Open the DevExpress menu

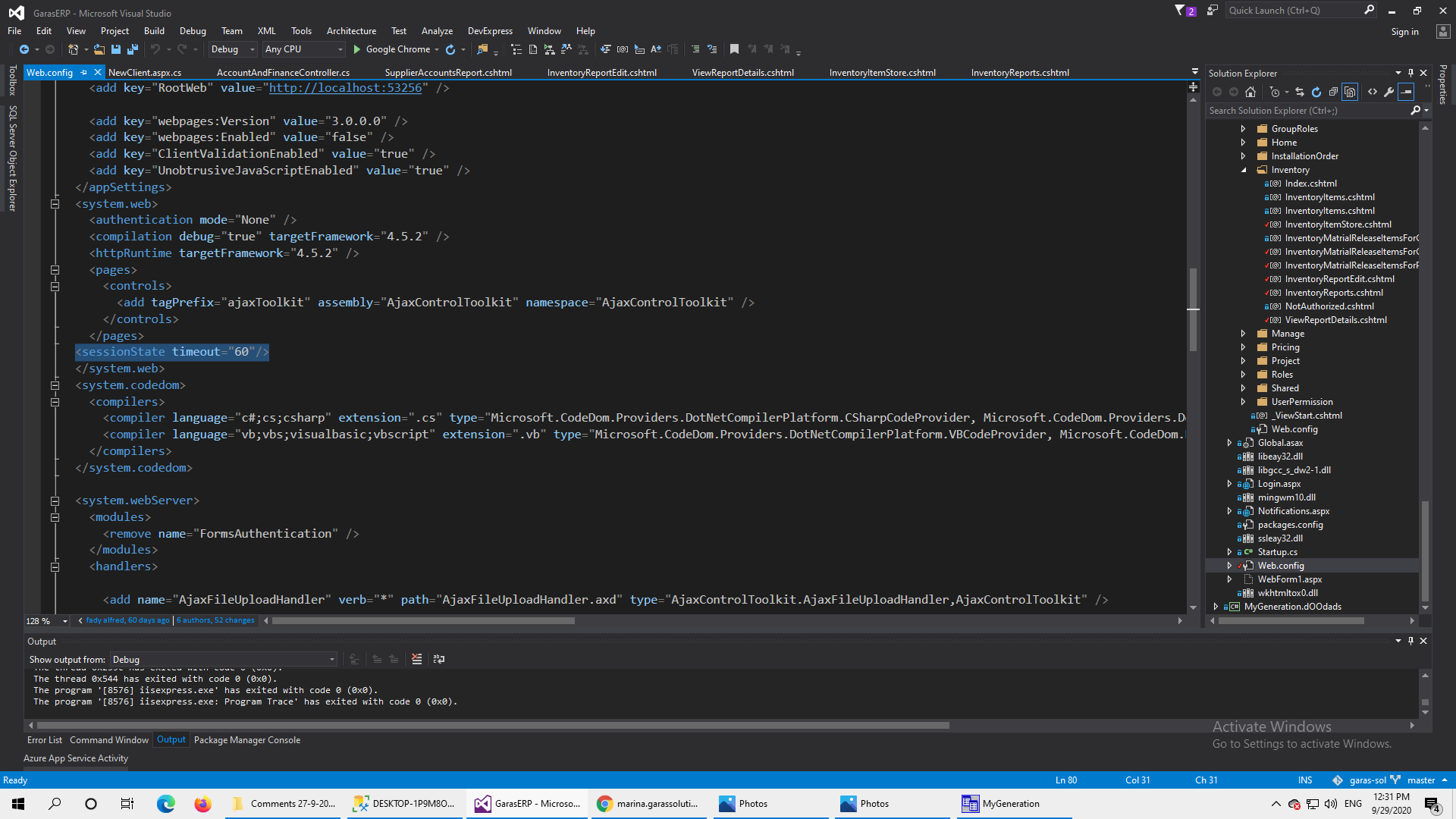coord(489,31)
